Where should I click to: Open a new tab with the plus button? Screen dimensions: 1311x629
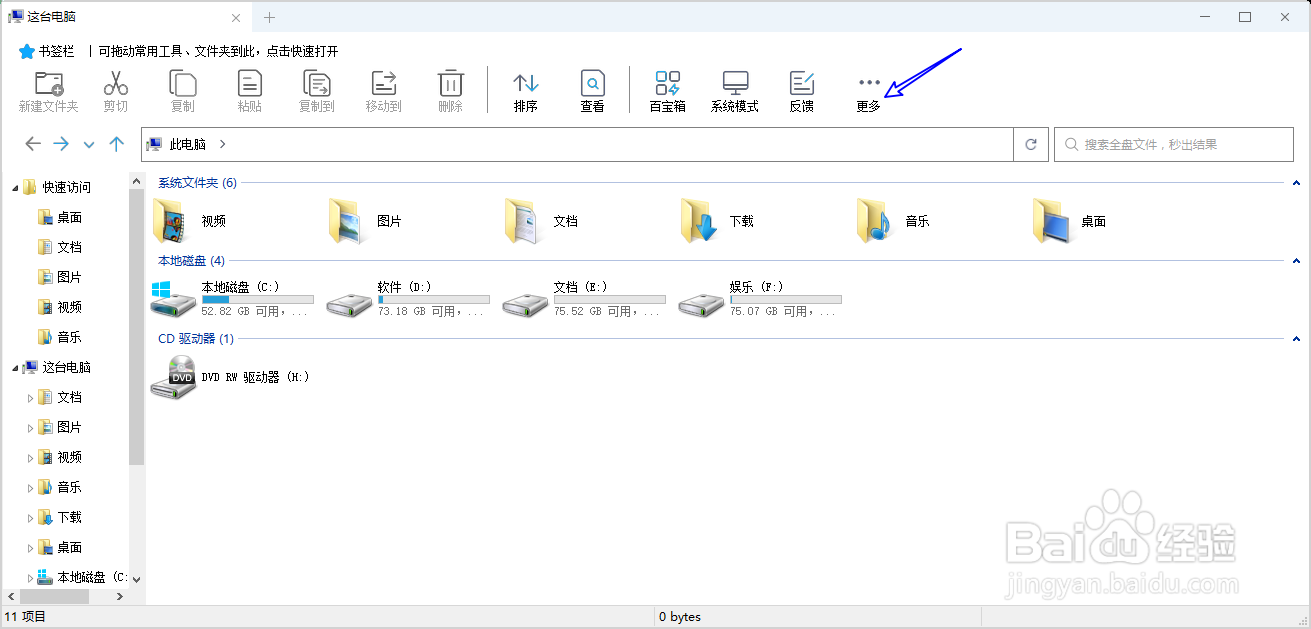tap(269, 17)
